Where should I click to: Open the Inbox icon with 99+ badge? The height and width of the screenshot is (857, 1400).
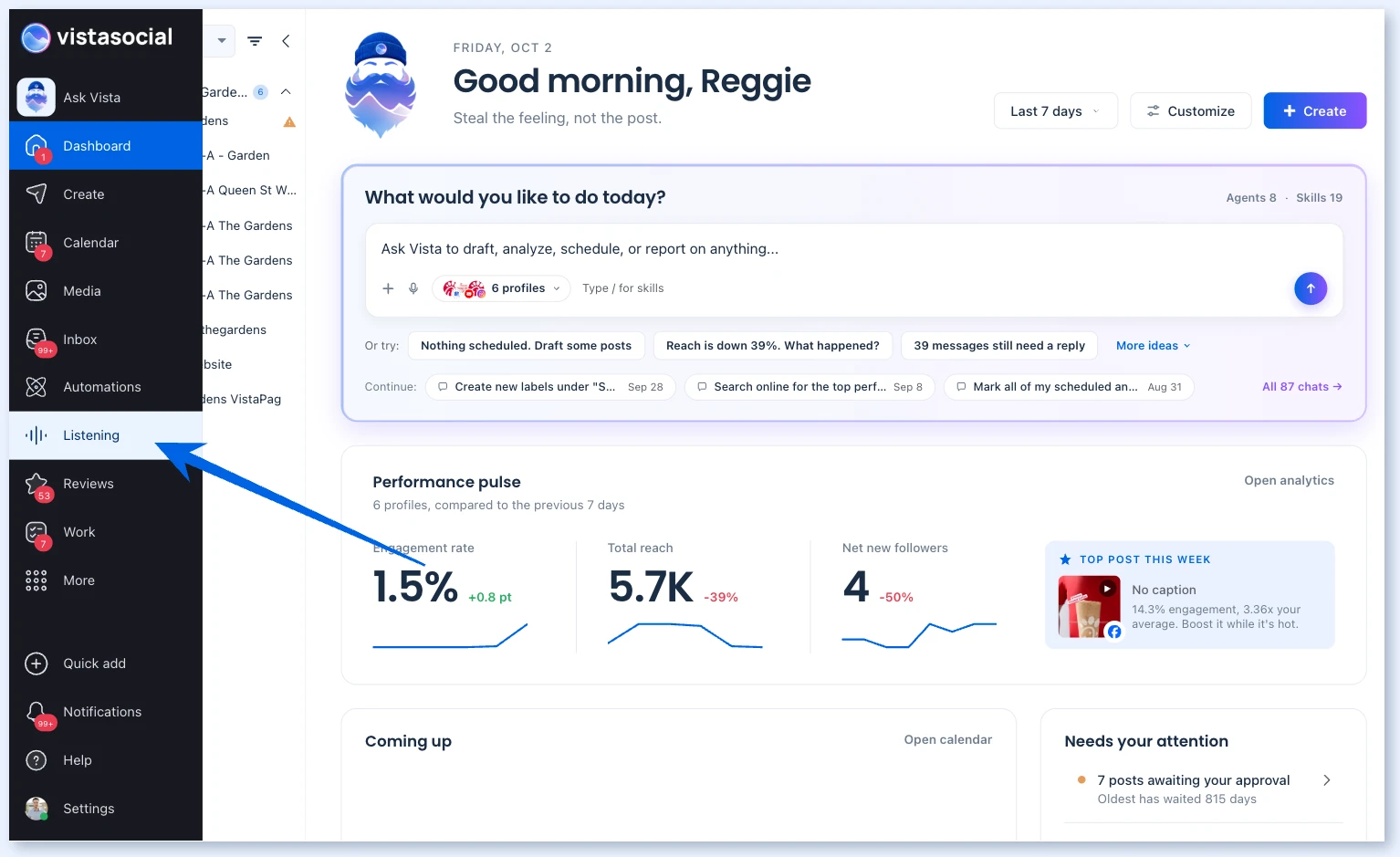click(x=37, y=340)
